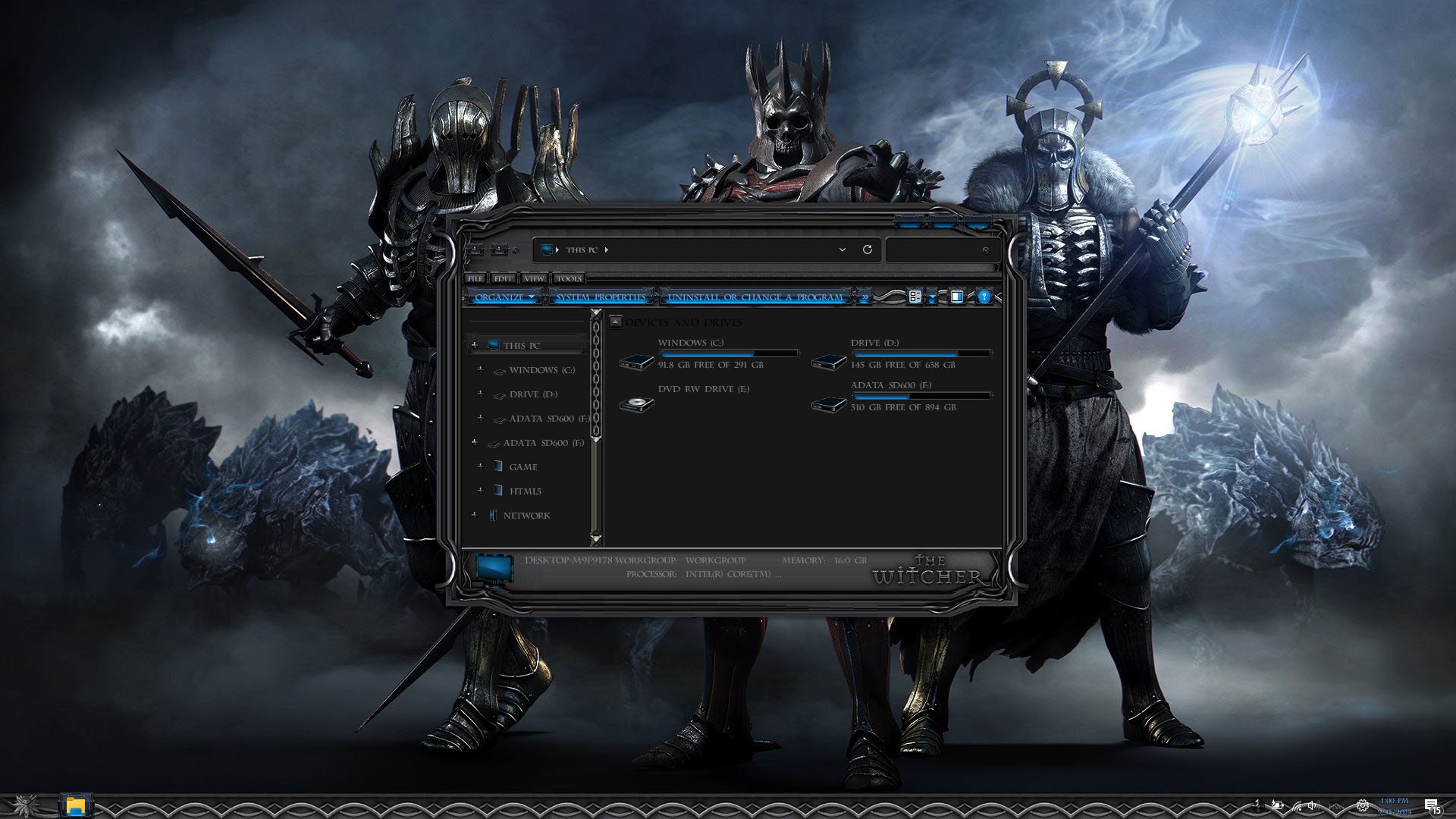Open the Organize dropdown menu
The image size is (1456, 819).
click(x=504, y=297)
